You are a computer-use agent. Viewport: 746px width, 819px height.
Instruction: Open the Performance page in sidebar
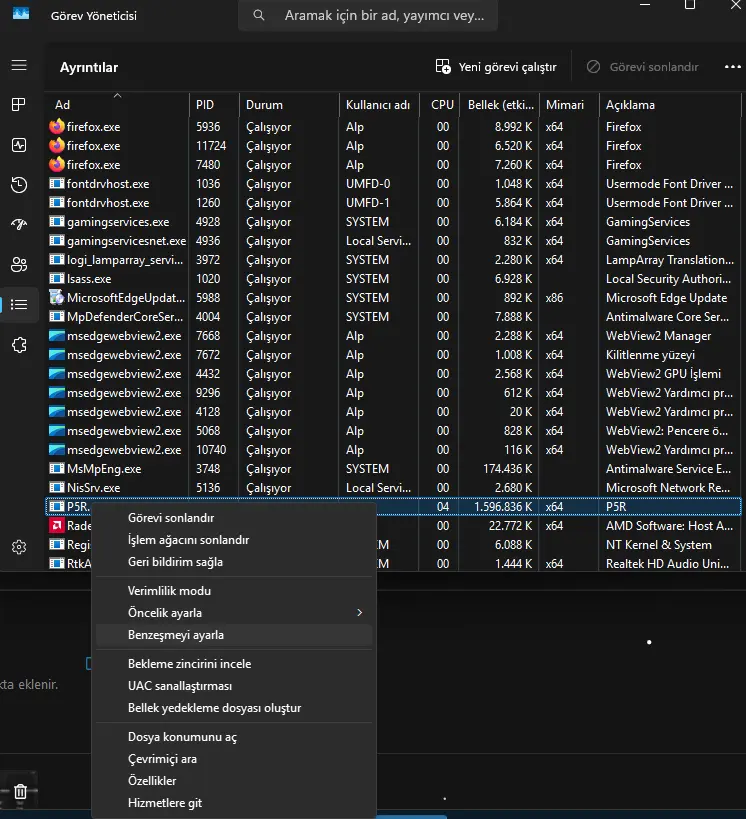point(19,145)
